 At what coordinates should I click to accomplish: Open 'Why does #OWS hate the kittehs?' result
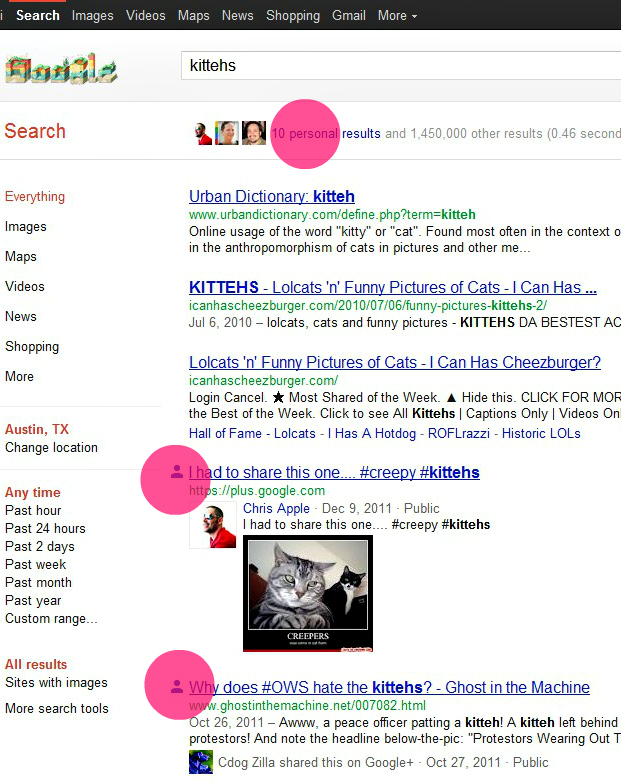(389, 687)
